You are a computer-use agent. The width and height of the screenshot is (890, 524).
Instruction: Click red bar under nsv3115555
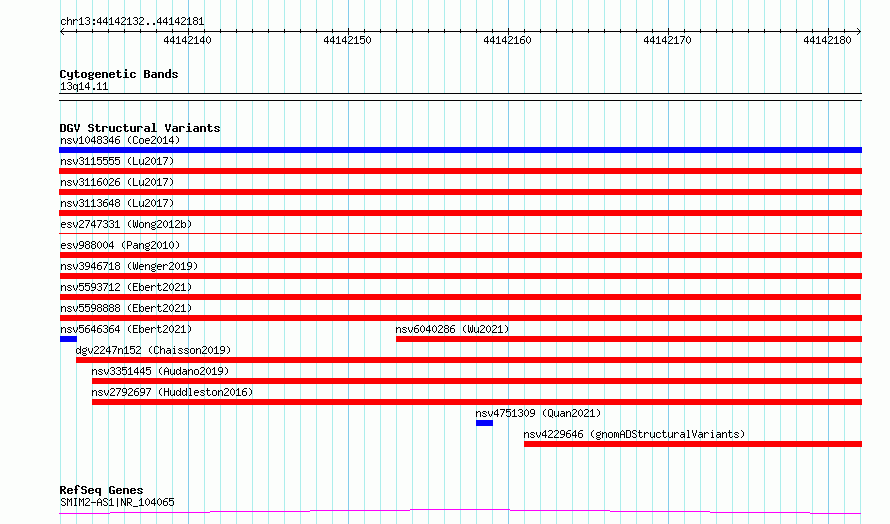460,171
